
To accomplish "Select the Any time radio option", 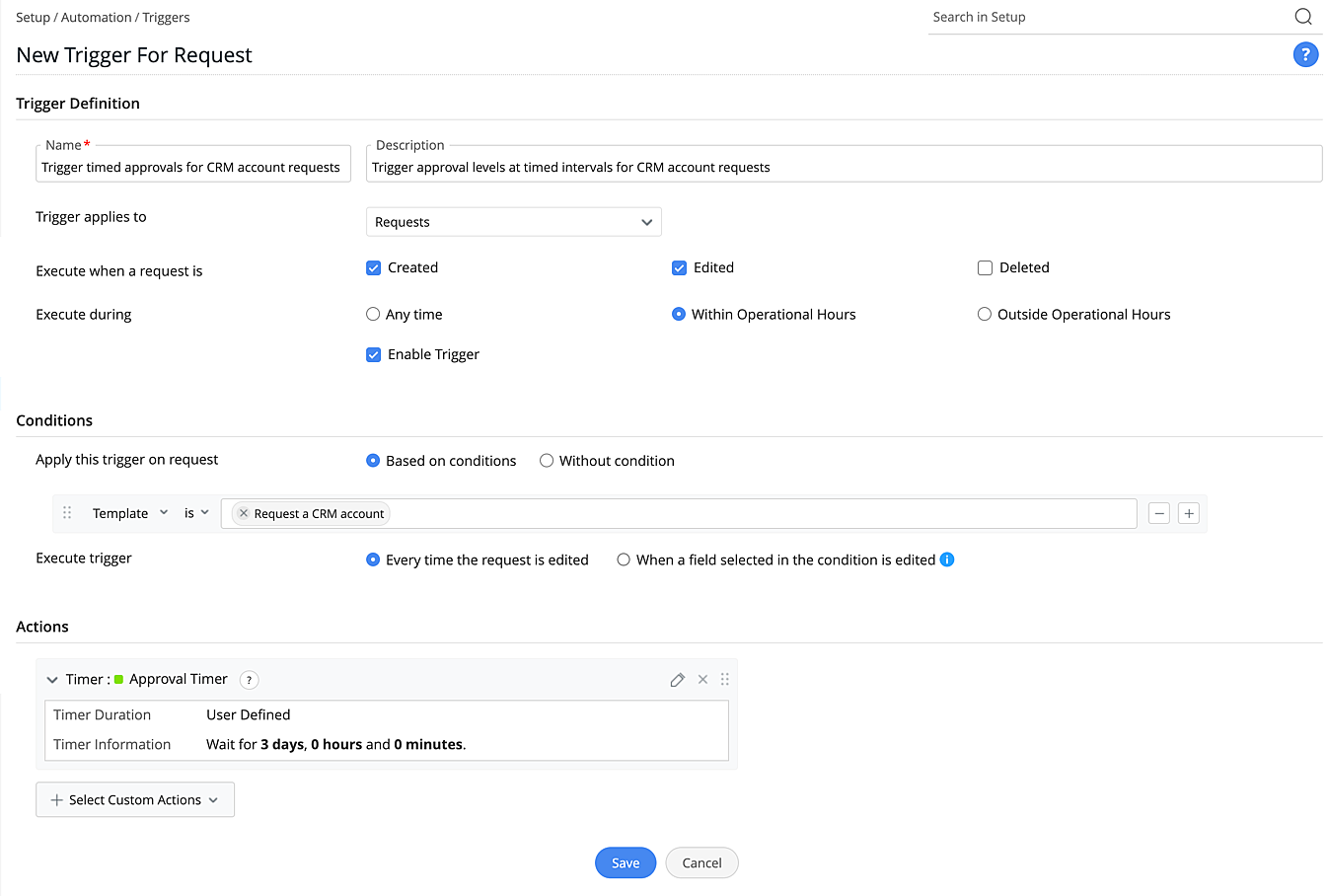I will click(x=373, y=315).
